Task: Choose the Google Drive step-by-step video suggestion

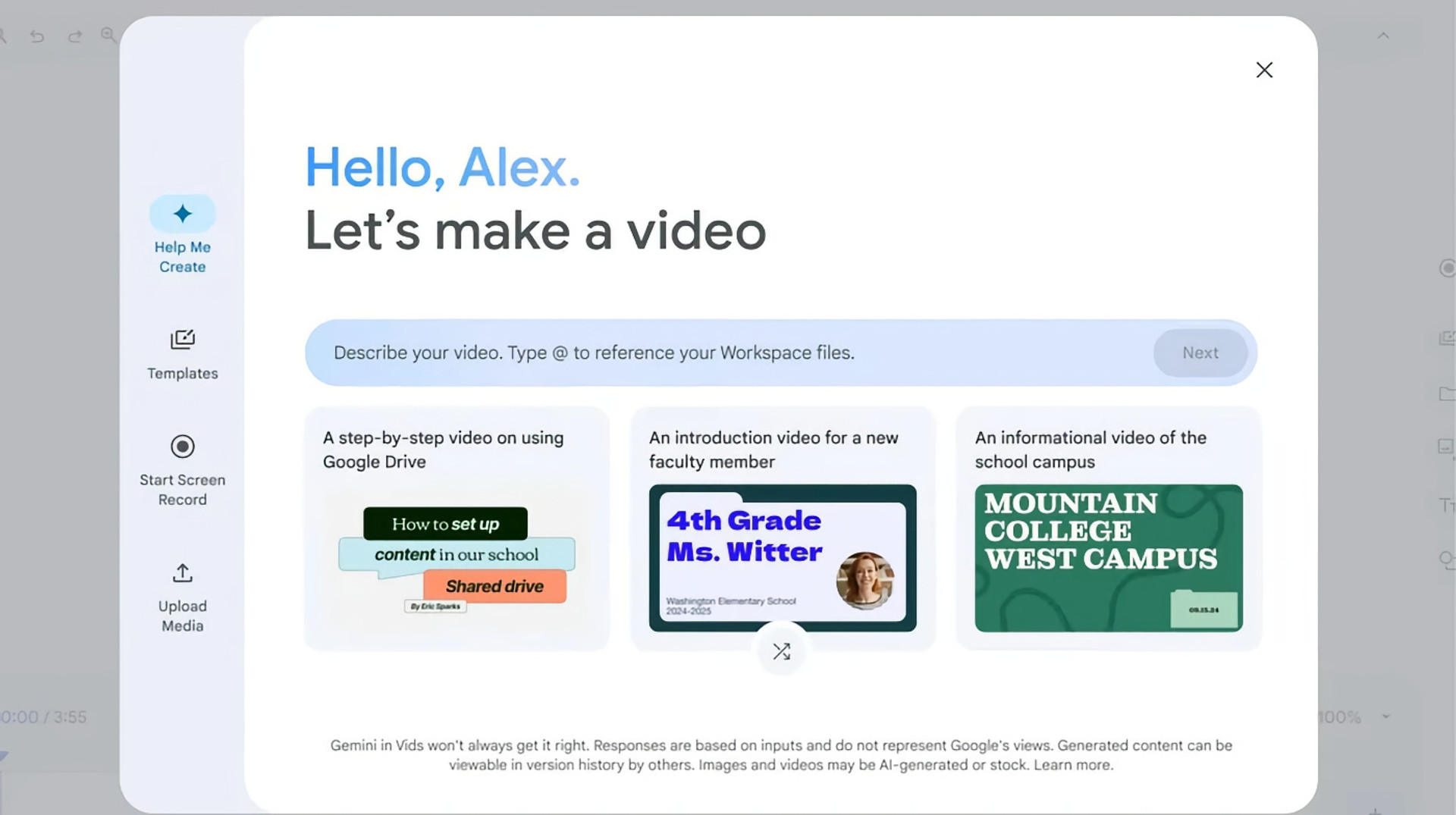Action: click(x=457, y=450)
